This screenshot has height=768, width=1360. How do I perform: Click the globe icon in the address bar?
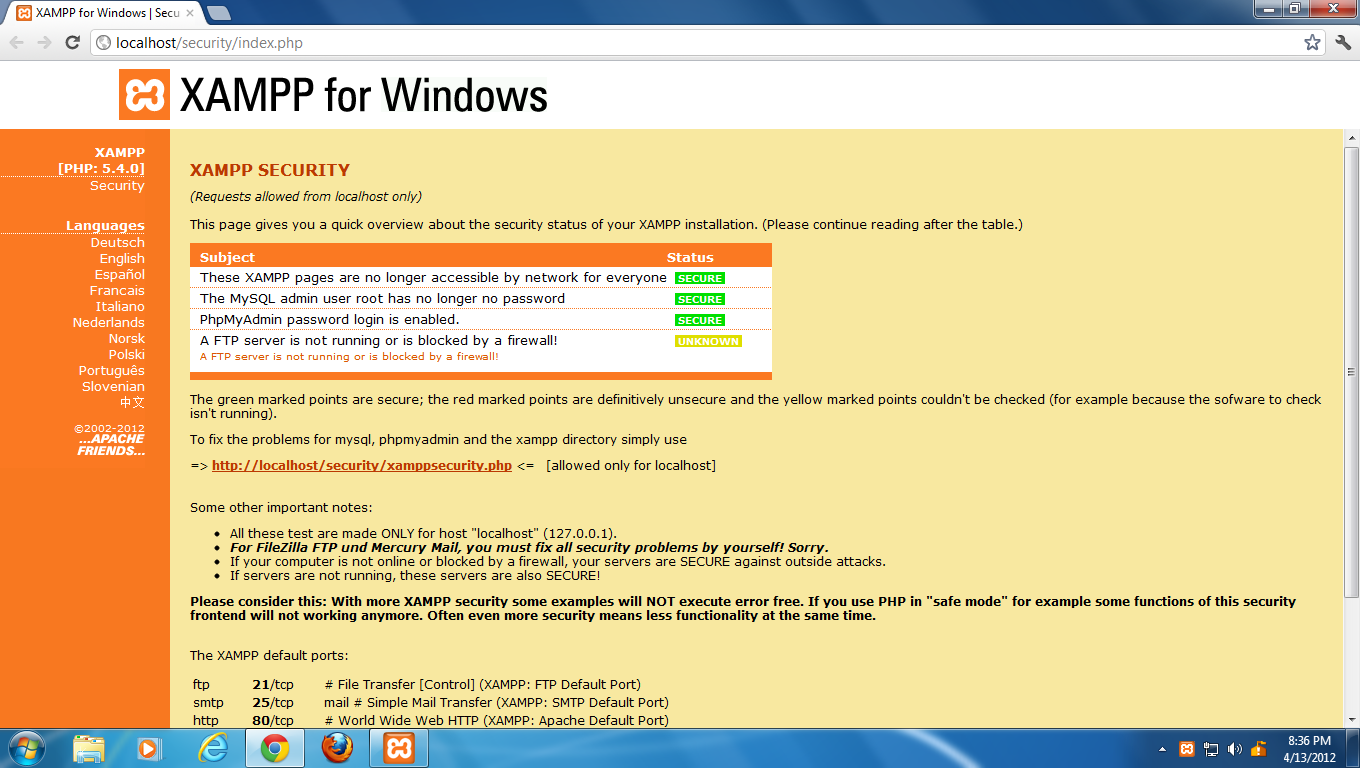point(103,43)
